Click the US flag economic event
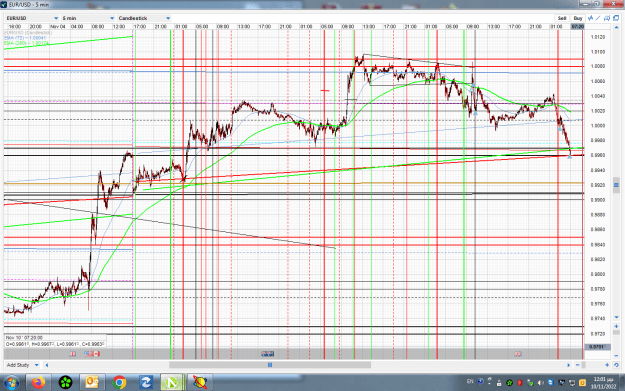This screenshot has height=391, width=625. coord(88,354)
